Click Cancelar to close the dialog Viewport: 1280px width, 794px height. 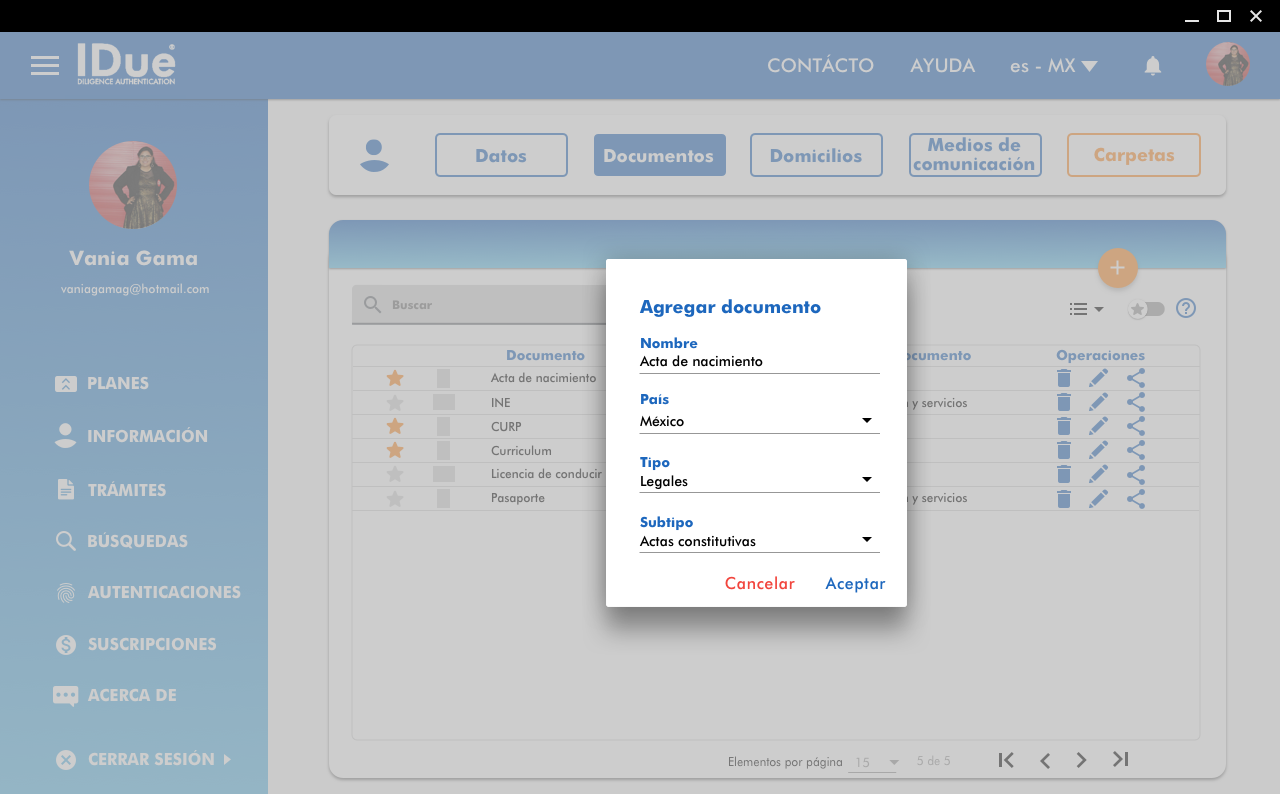(x=759, y=584)
